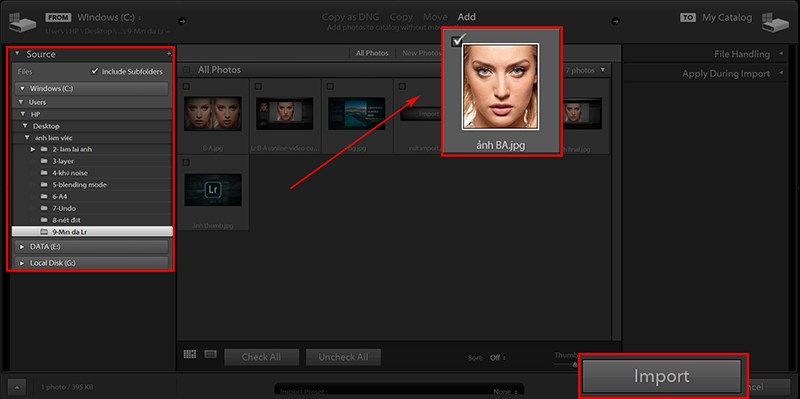800x399 pixels.
Task: Click the folder icon of 6-A4
Action: (44, 196)
